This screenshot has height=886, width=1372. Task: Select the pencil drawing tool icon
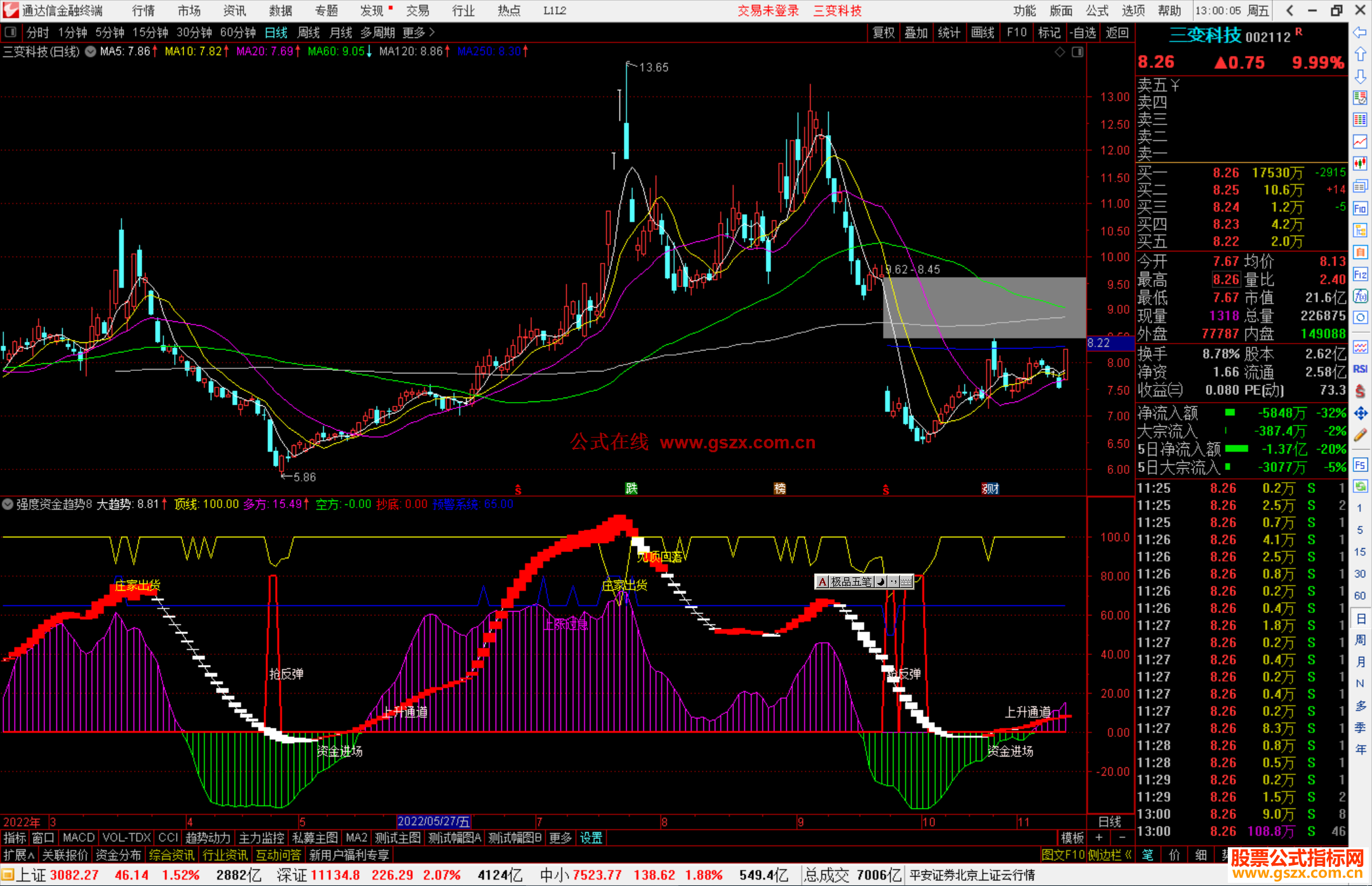1360,435
